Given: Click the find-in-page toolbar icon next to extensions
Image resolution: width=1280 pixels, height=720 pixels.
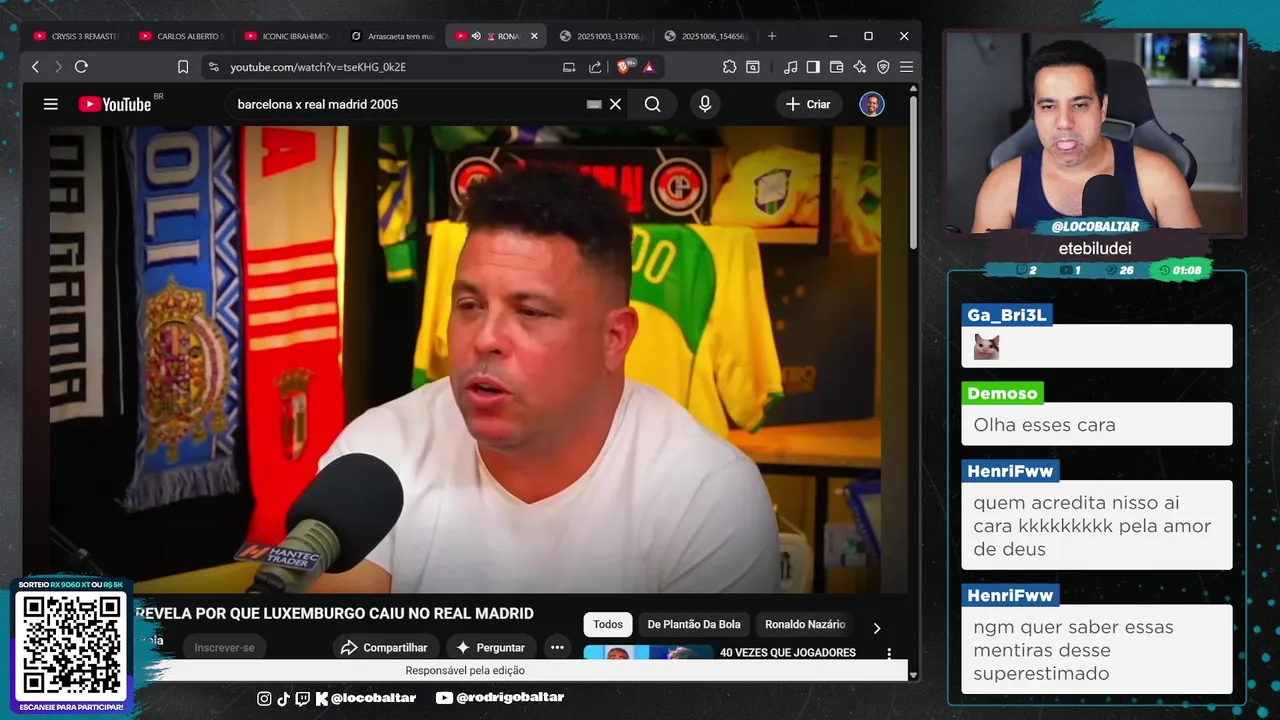Looking at the screenshot, I should coord(753,67).
